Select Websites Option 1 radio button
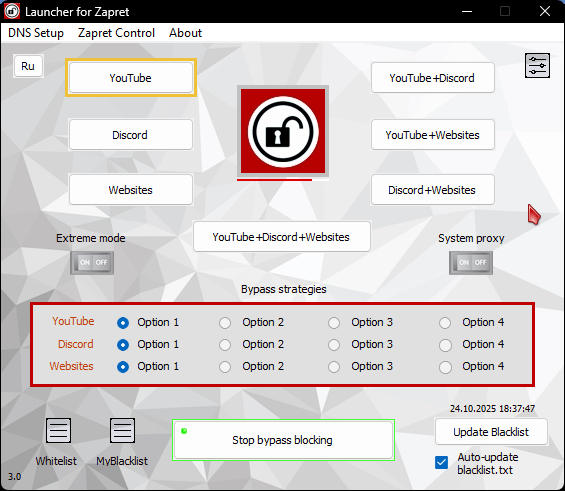This screenshot has width=565, height=491. [123, 367]
